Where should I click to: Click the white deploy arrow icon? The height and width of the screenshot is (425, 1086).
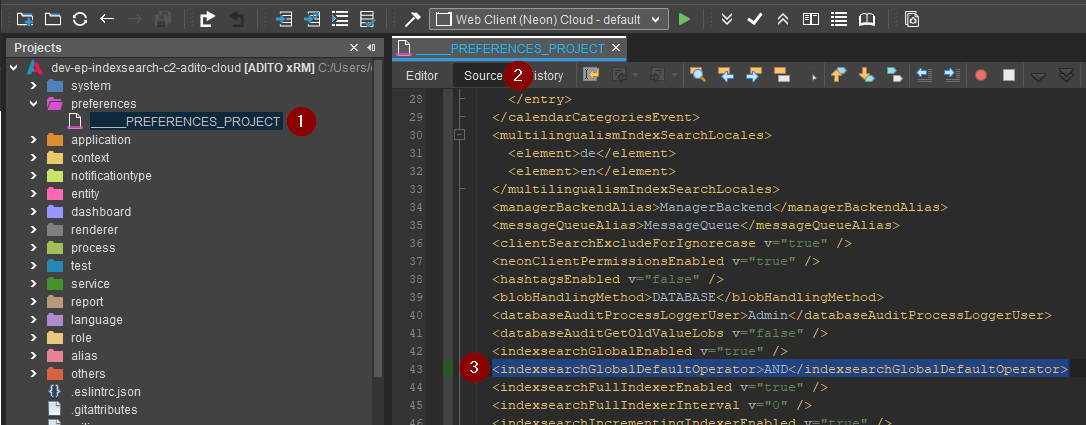coord(207,19)
